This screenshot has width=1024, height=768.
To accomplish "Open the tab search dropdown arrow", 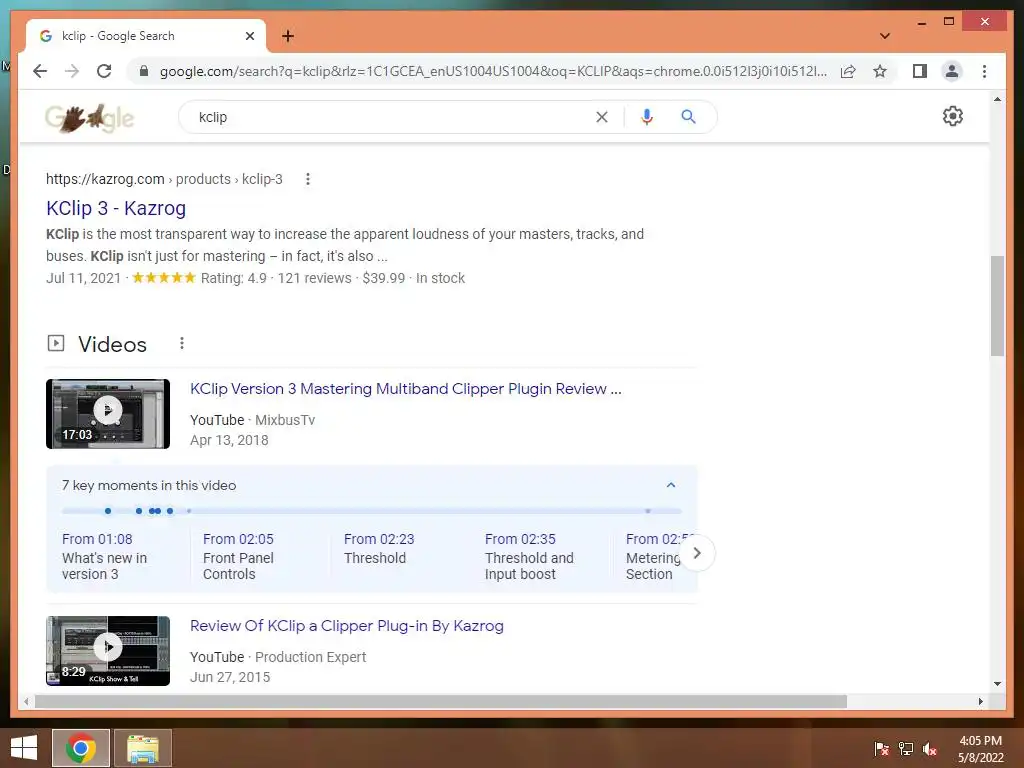I will pyautogui.click(x=885, y=36).
